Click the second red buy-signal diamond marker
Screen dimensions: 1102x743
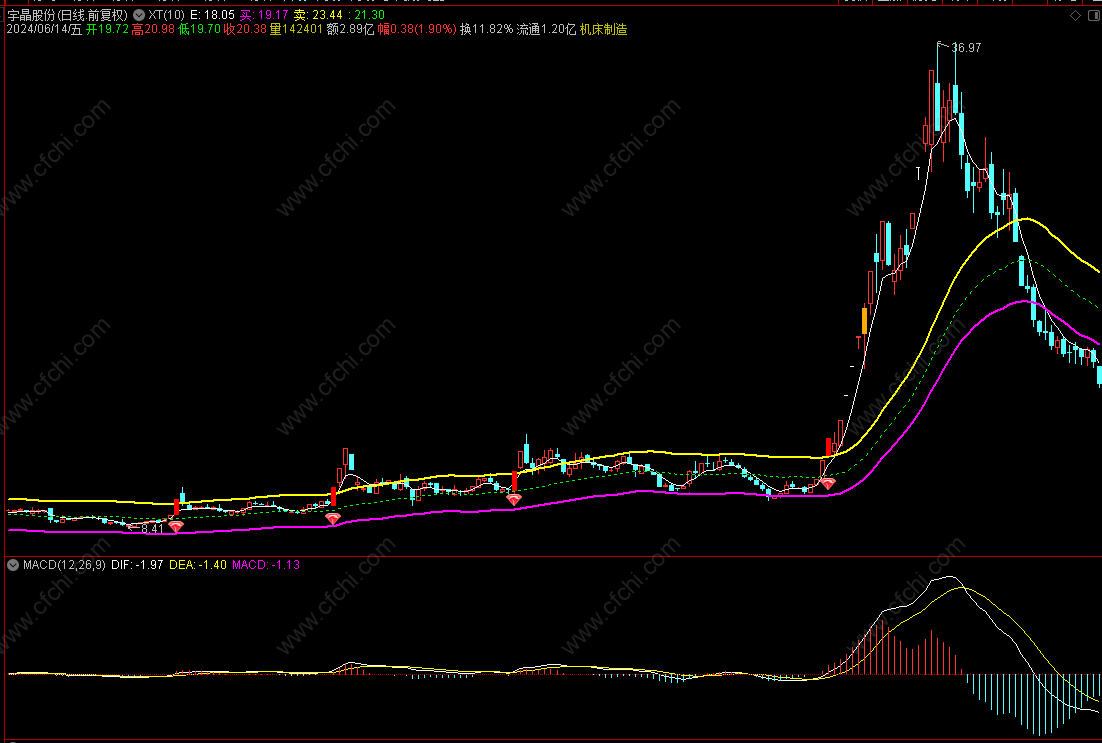tap(332, 518)
